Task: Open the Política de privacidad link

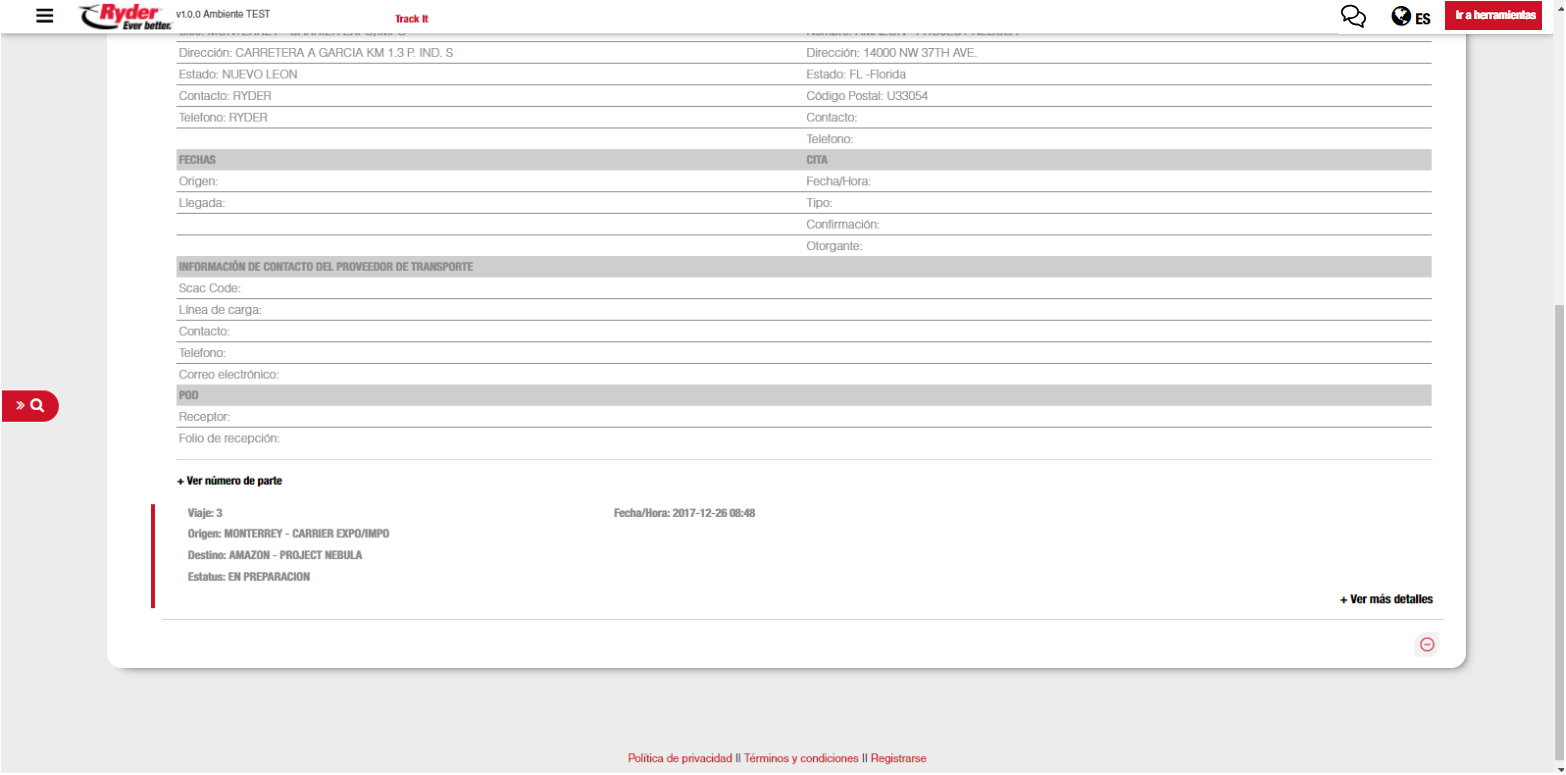Action: [679, 758]
